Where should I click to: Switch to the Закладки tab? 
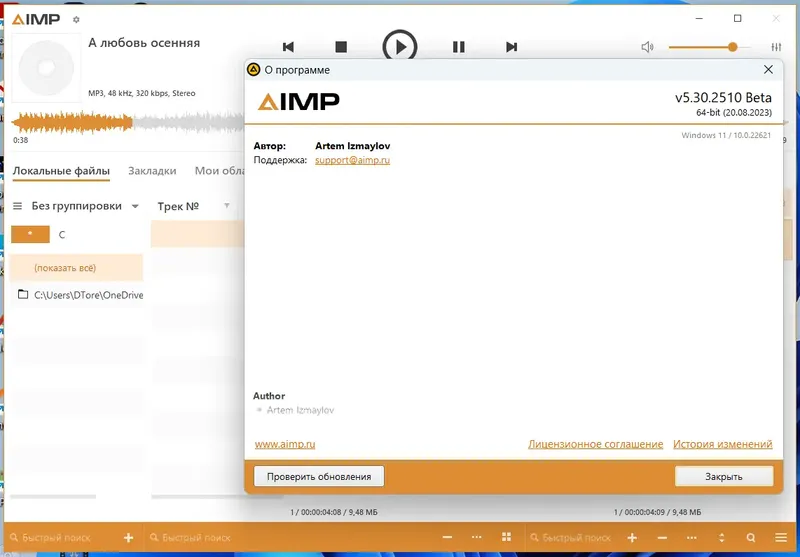pos(152,171)
